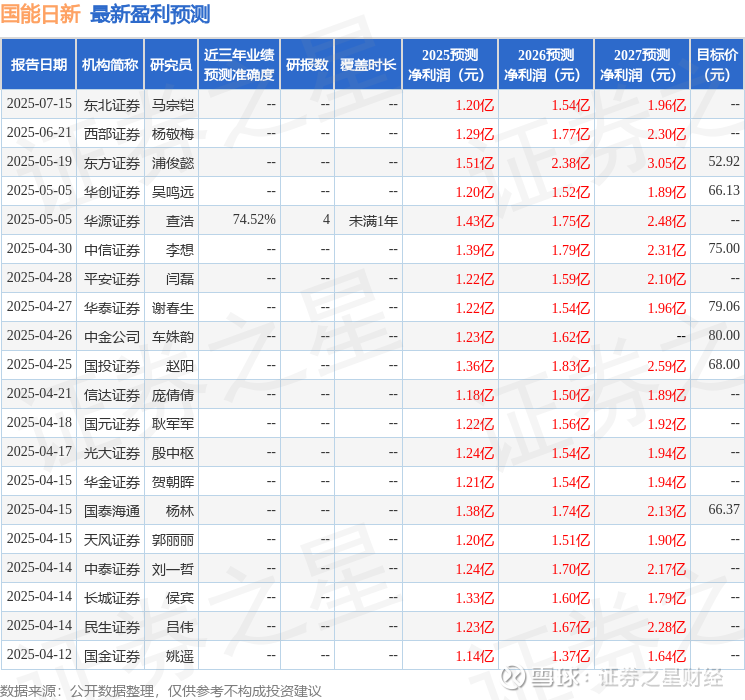Select the 国元证券 institution cell

tap(112, 424)
